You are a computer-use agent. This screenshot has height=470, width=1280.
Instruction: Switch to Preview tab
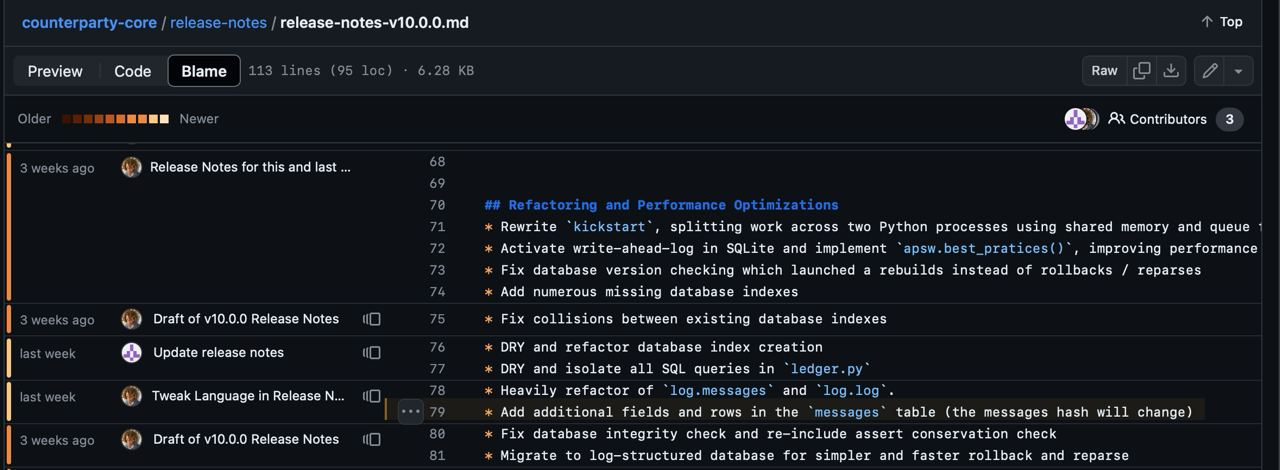click(x=55, y=71)
